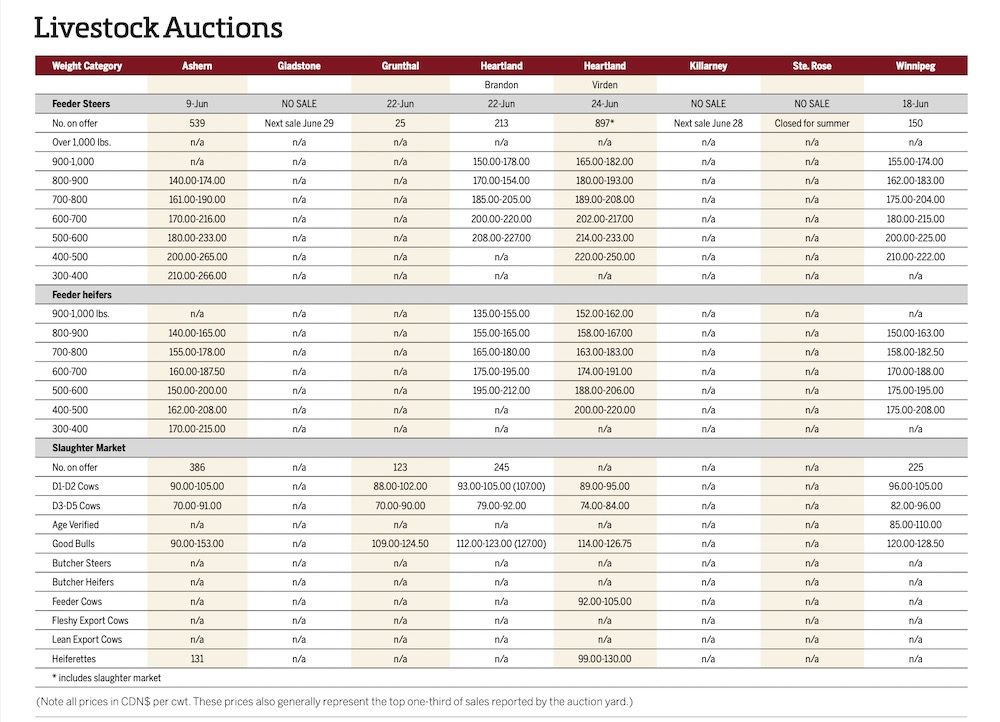
Task: Click the 'Next sale June 29' cell
Action: (x=299, y=123)
